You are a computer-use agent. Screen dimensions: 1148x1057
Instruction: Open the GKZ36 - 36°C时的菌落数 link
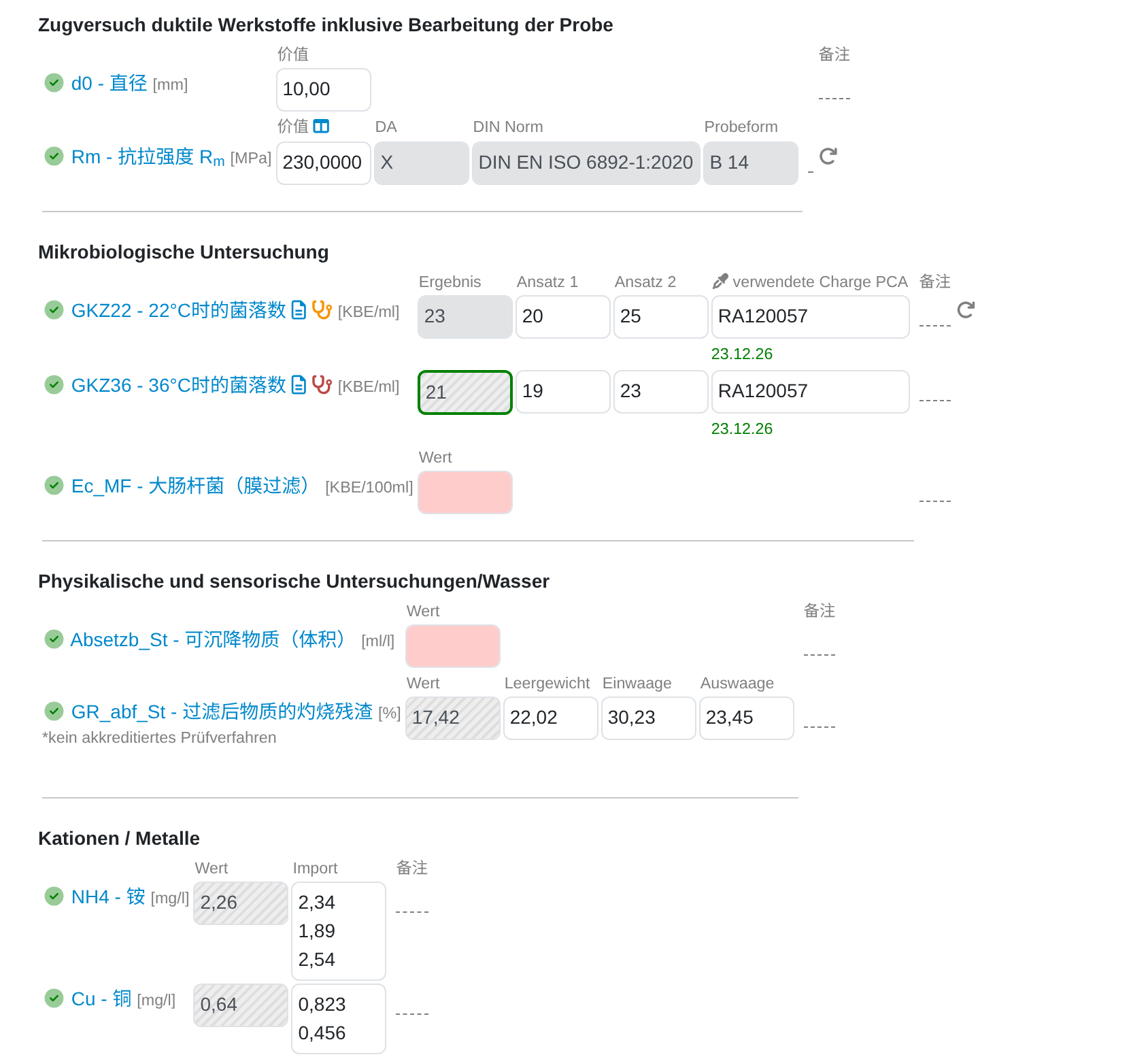click(x=179, y=385)
